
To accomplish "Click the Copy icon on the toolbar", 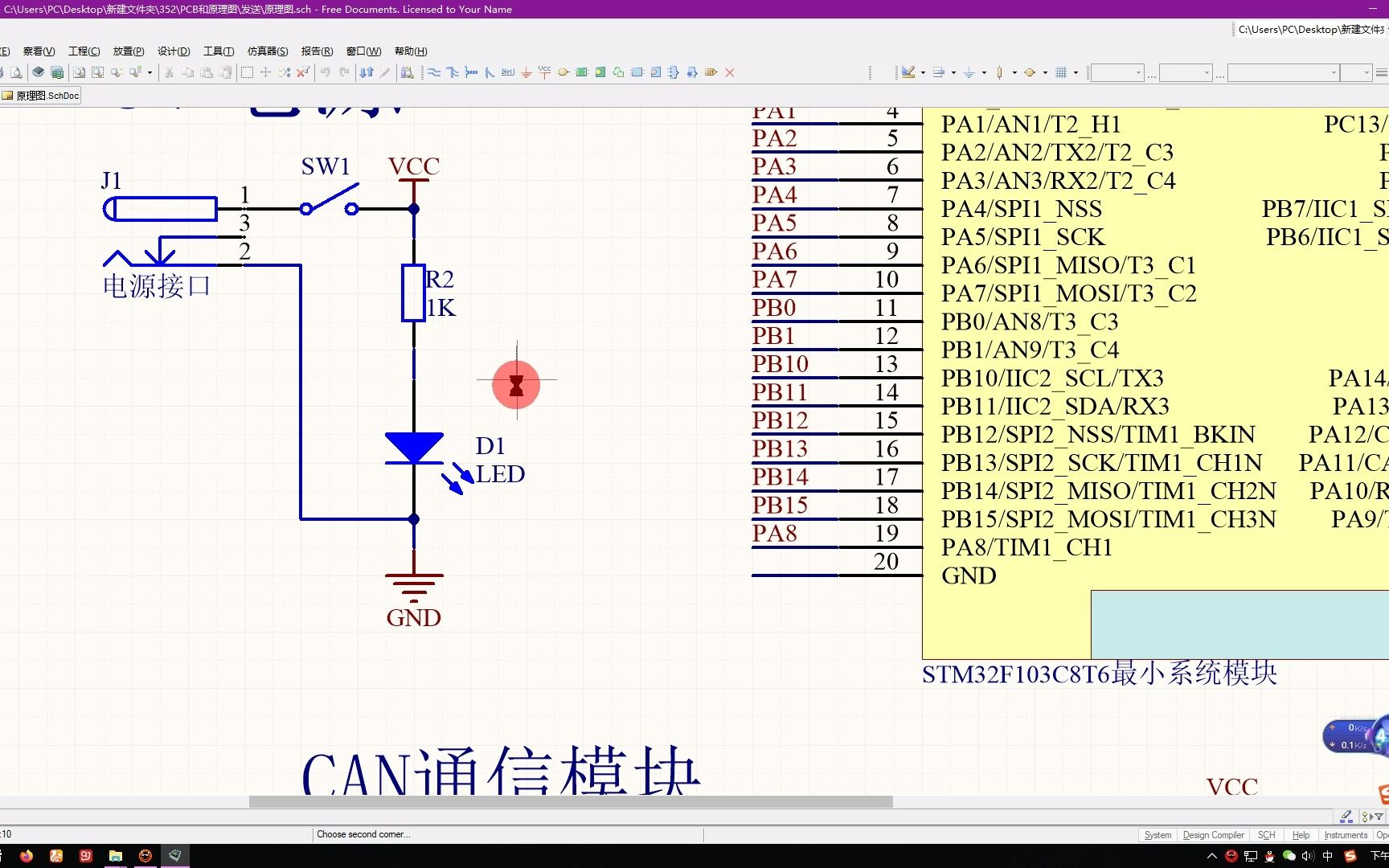I will [x=187, y=72].
